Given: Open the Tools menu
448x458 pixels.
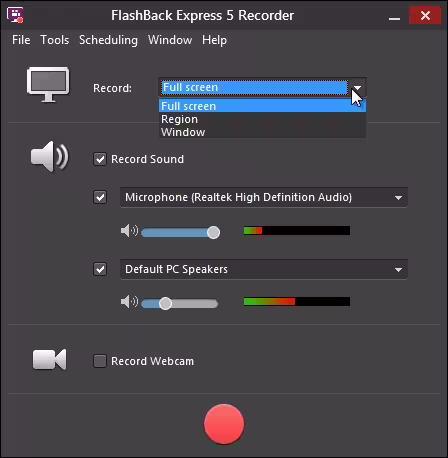Looking at the screenshot, I should (55, 40).
